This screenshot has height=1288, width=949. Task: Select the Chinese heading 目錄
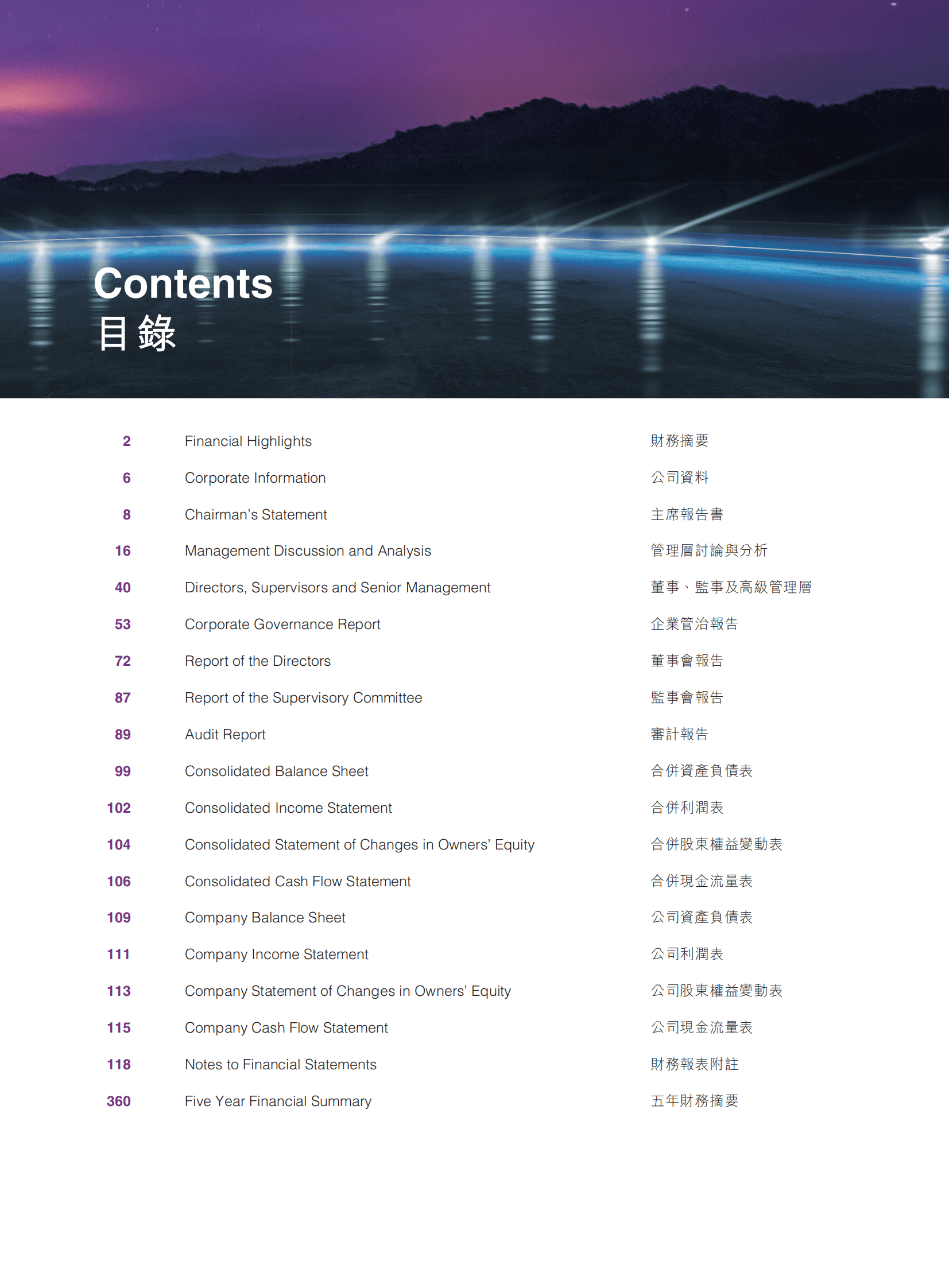coord(138,333)
